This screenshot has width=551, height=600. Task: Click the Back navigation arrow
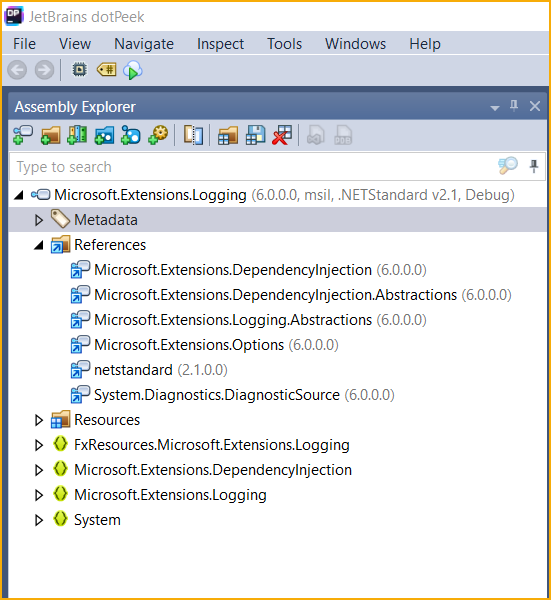tap(17, 70)
